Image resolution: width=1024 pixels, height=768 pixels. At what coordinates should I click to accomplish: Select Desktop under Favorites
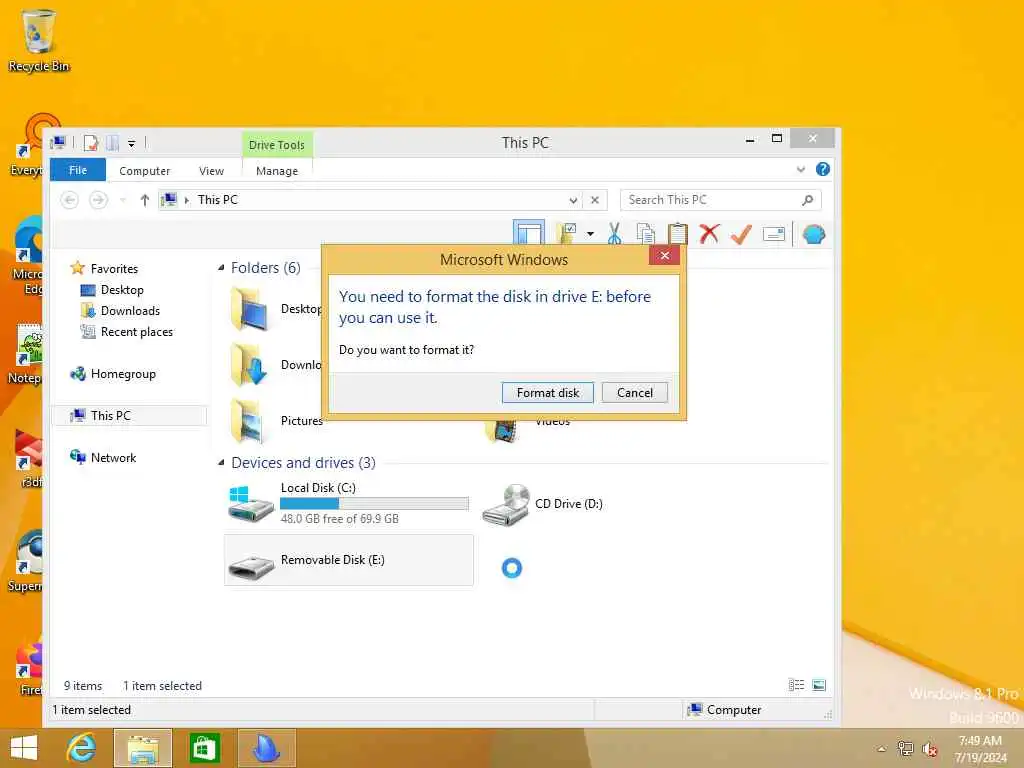click(121, 289)
